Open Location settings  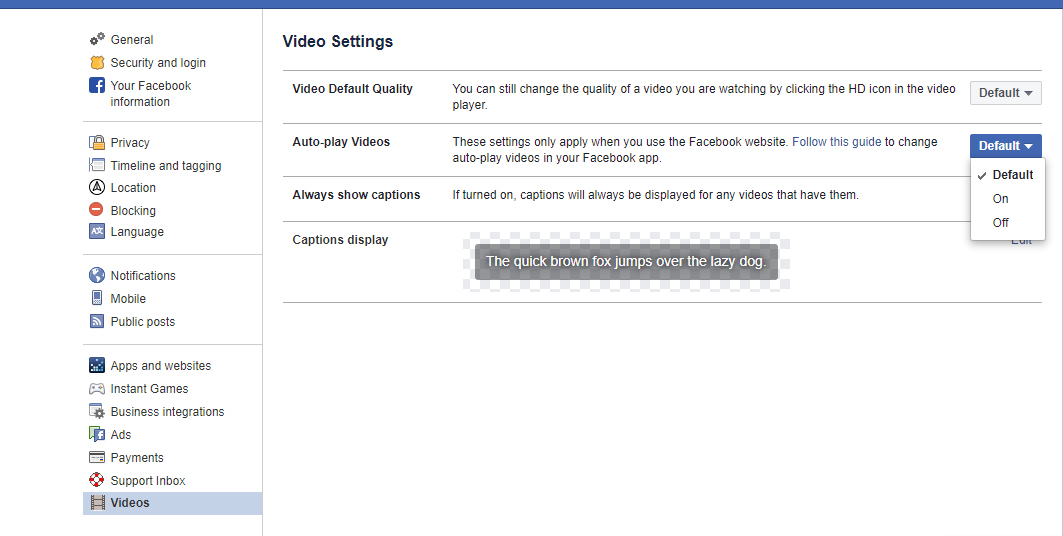(133, 188)
